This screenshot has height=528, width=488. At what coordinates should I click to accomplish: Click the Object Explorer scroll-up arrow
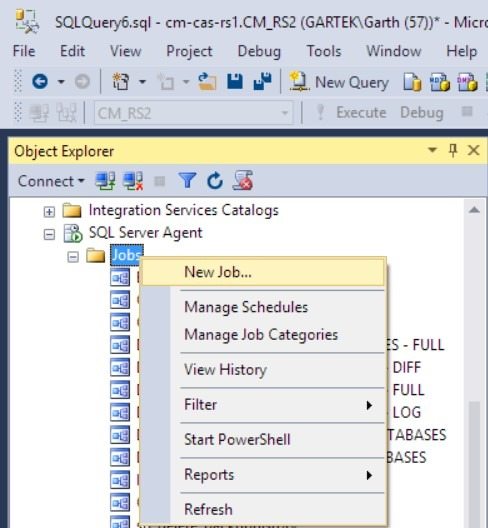(474, 210)
